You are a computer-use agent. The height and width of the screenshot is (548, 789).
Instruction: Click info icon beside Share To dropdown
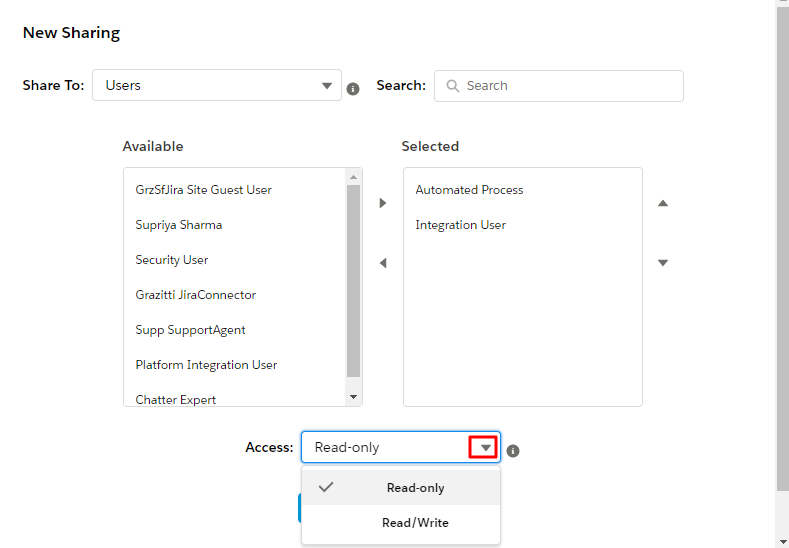coord(353,89)
